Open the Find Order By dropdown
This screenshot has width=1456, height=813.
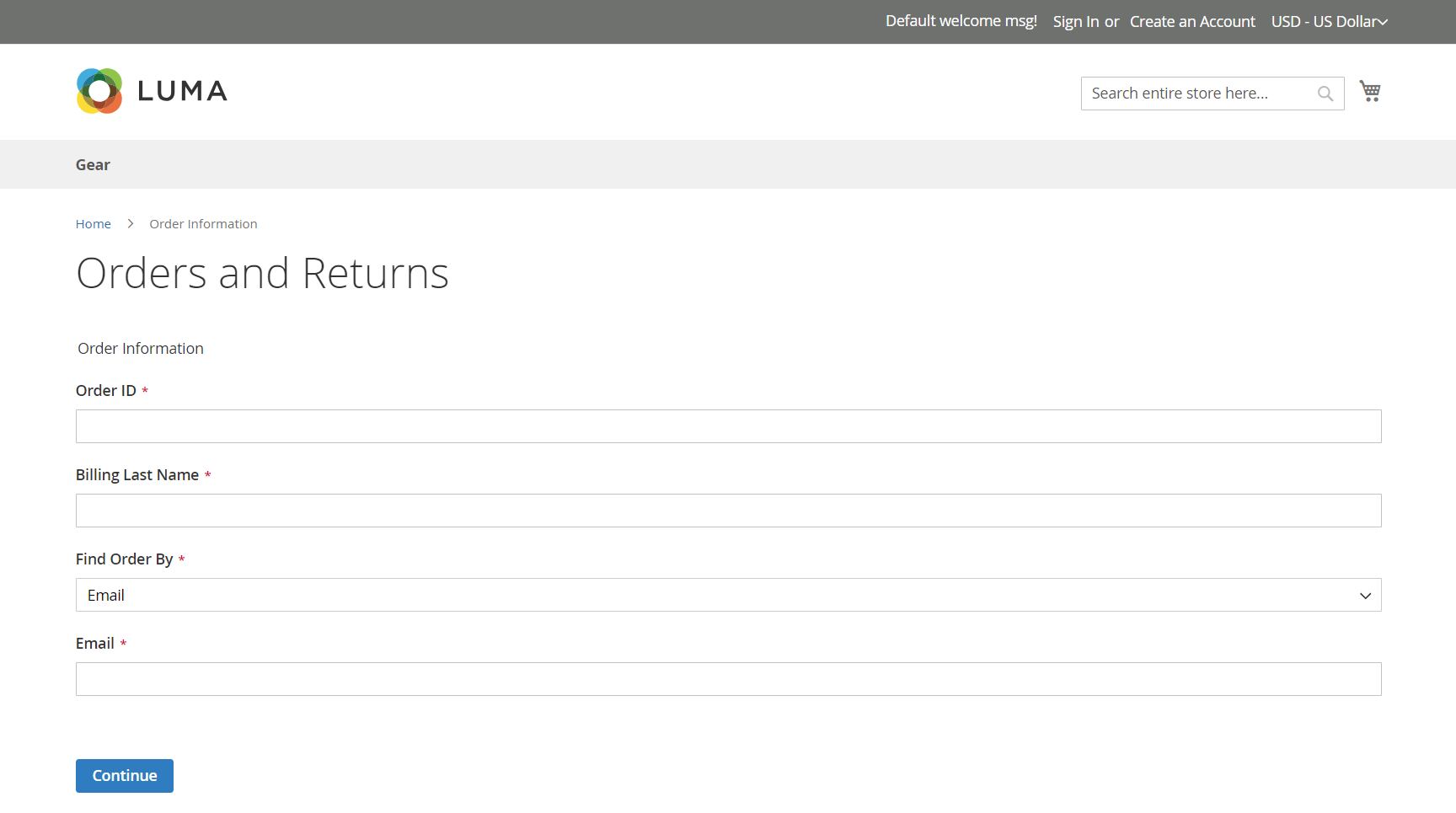728,595
